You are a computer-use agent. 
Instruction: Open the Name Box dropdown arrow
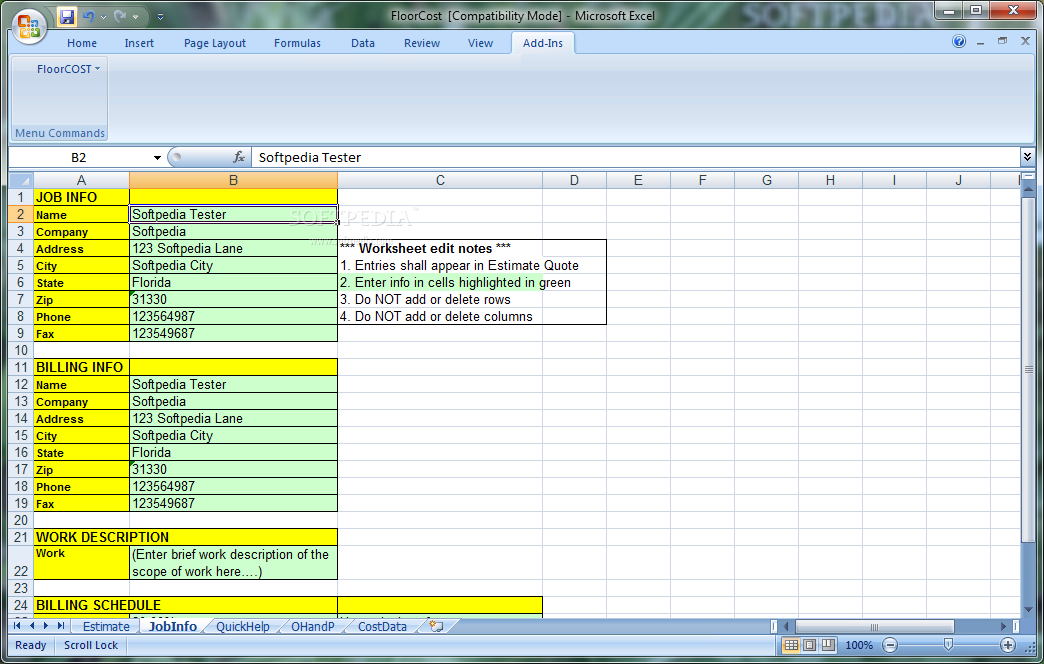pos(157,158)
